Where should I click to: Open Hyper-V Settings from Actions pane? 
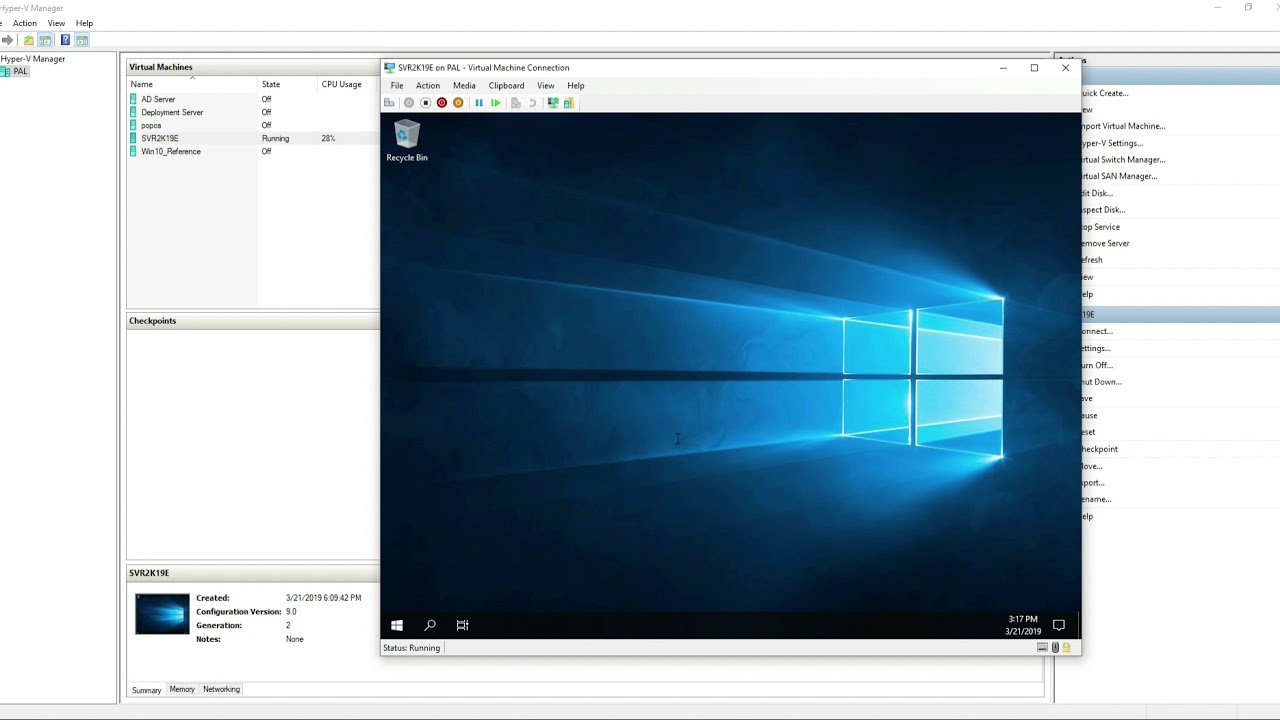(1113, 143)
